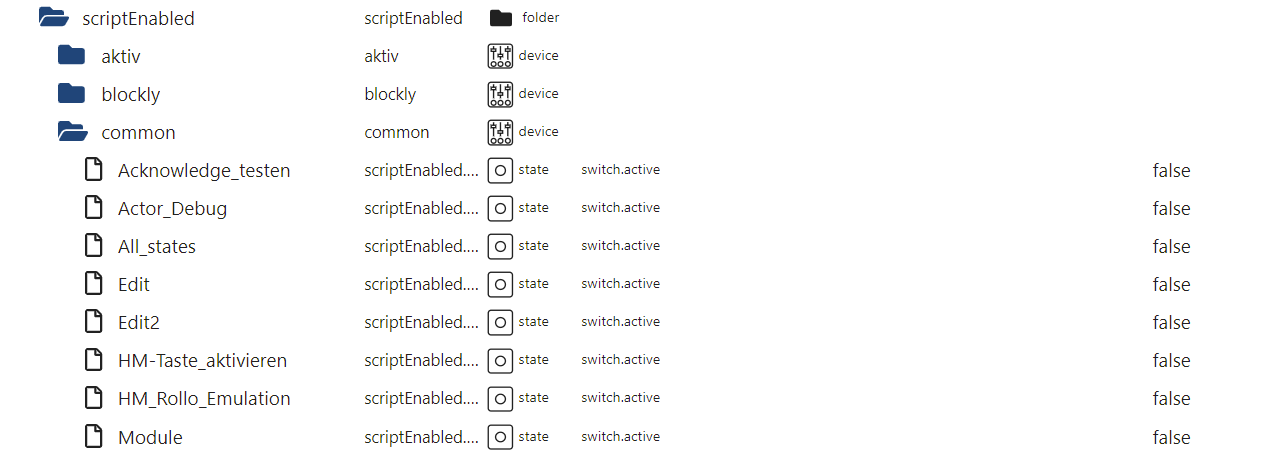The height and width of the screenshot is (455, 1265).
Task: Select the All_states tree item
Action: pos(157,246)
